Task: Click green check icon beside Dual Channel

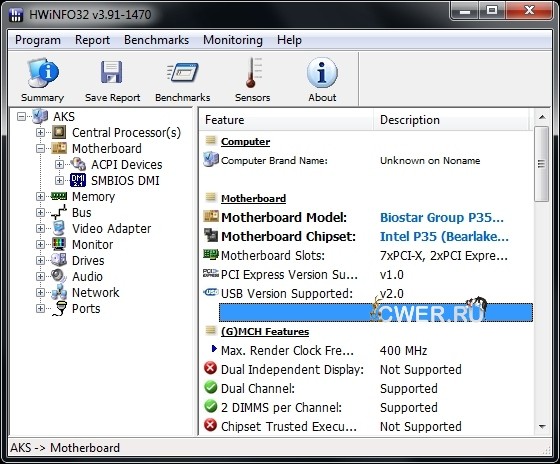Action: tap(211, 387)
